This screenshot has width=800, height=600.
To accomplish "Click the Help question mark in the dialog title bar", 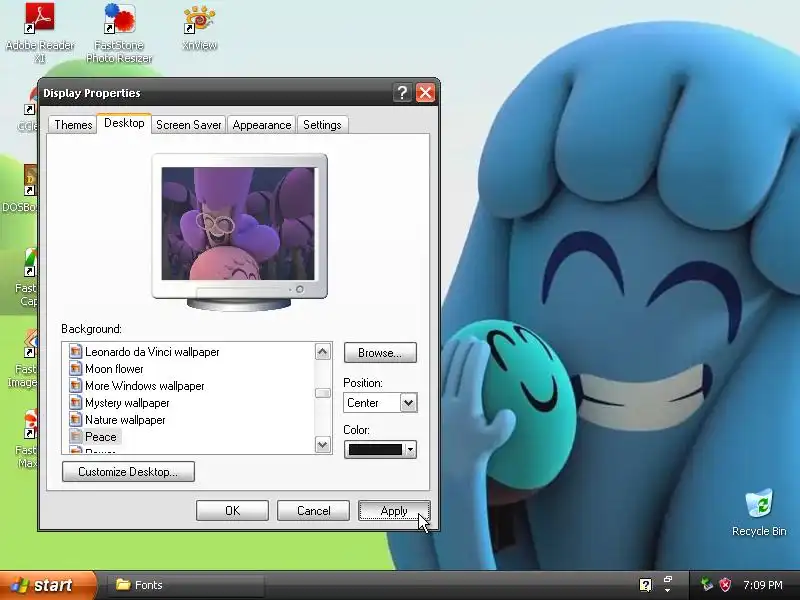I will pos(402,93).
